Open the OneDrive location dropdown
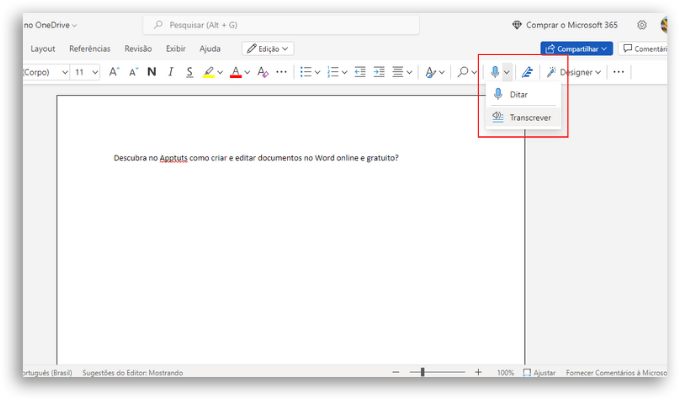700x400 pixels. 50,25
